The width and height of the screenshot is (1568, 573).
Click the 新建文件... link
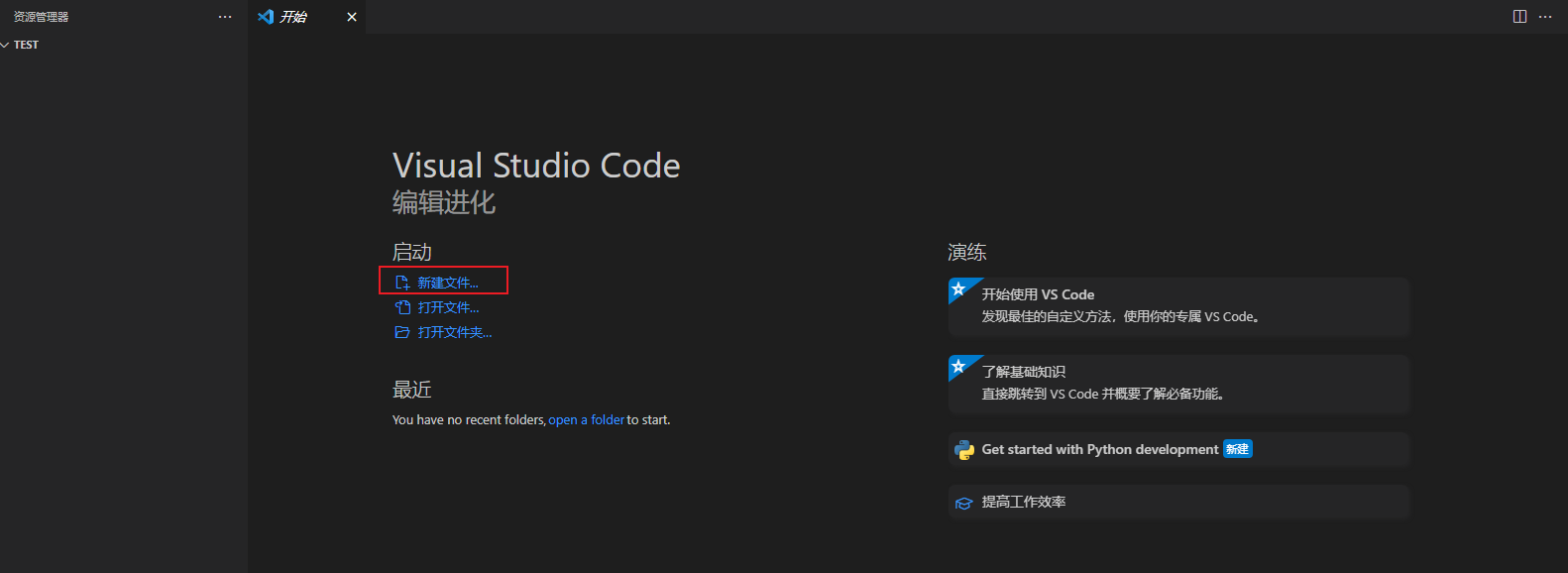448,283
